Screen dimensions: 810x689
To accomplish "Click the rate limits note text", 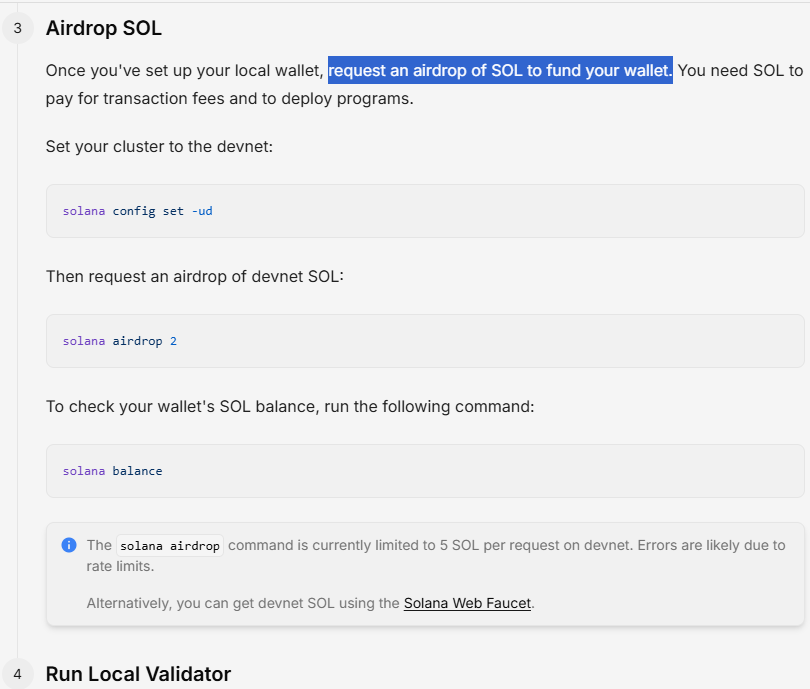I will point(435,556).
